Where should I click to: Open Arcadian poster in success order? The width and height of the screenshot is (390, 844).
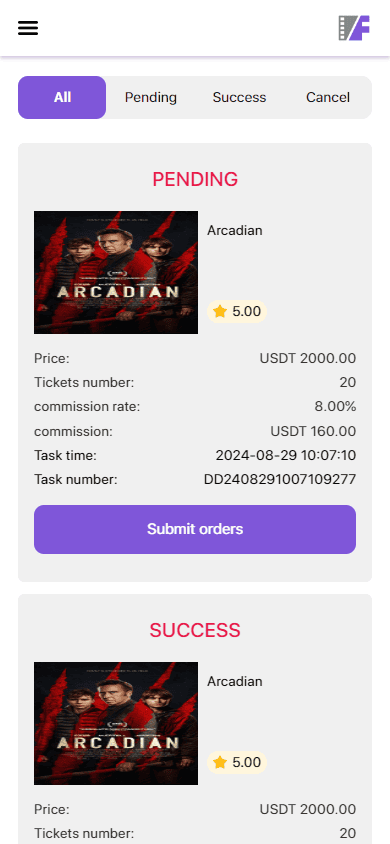[116, 723]
